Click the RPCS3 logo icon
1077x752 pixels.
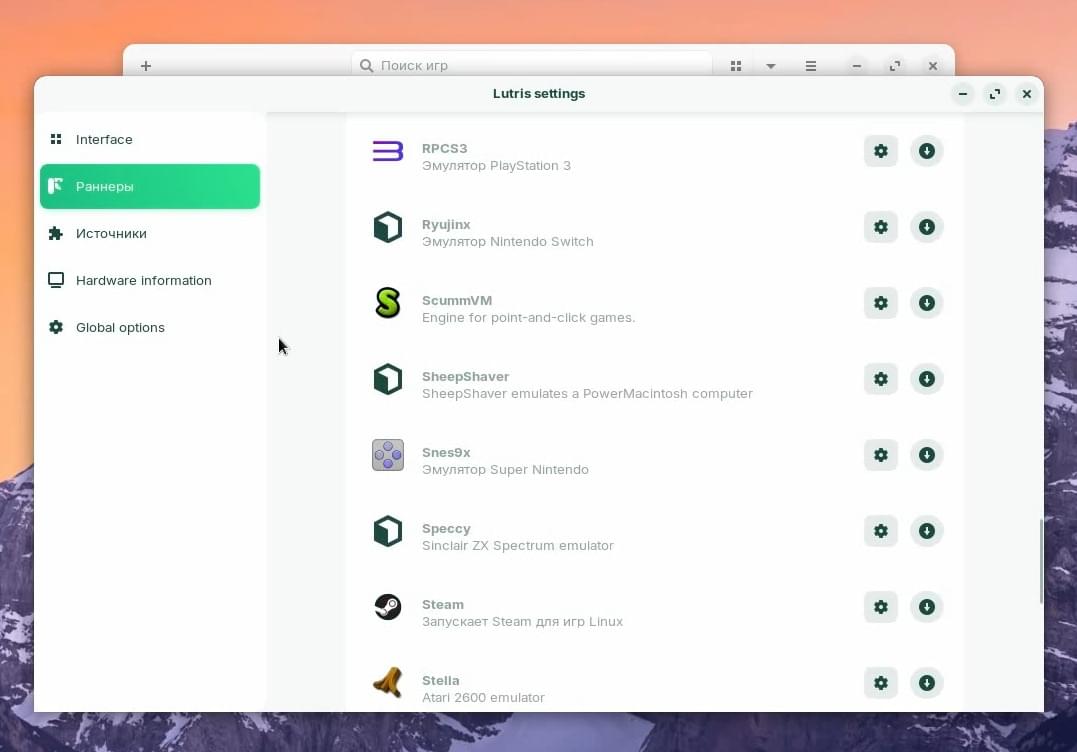[387, 151]
